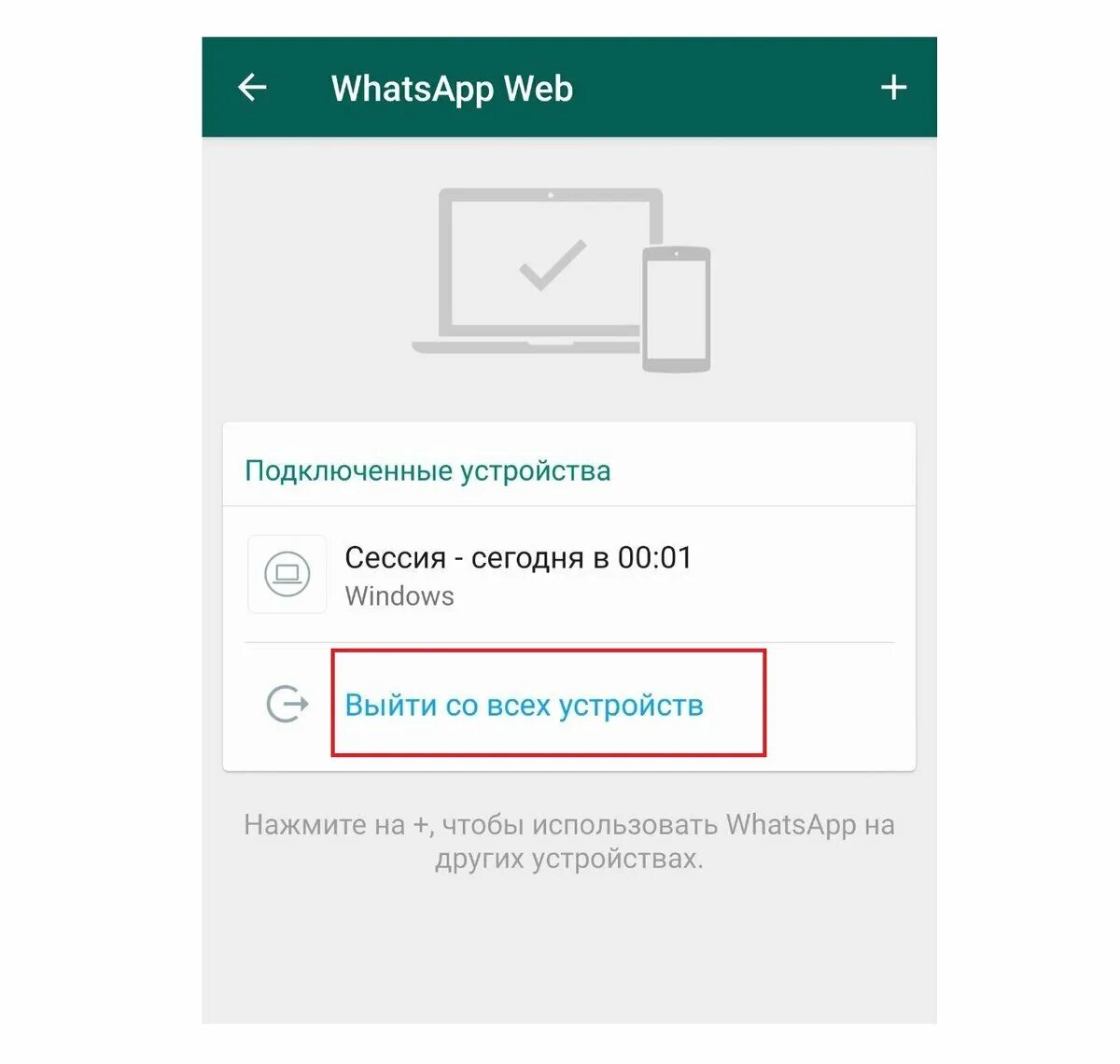1120x1064 pixels.
Task: Tap the plus icon to add device
Action: (x=893, y=88)
